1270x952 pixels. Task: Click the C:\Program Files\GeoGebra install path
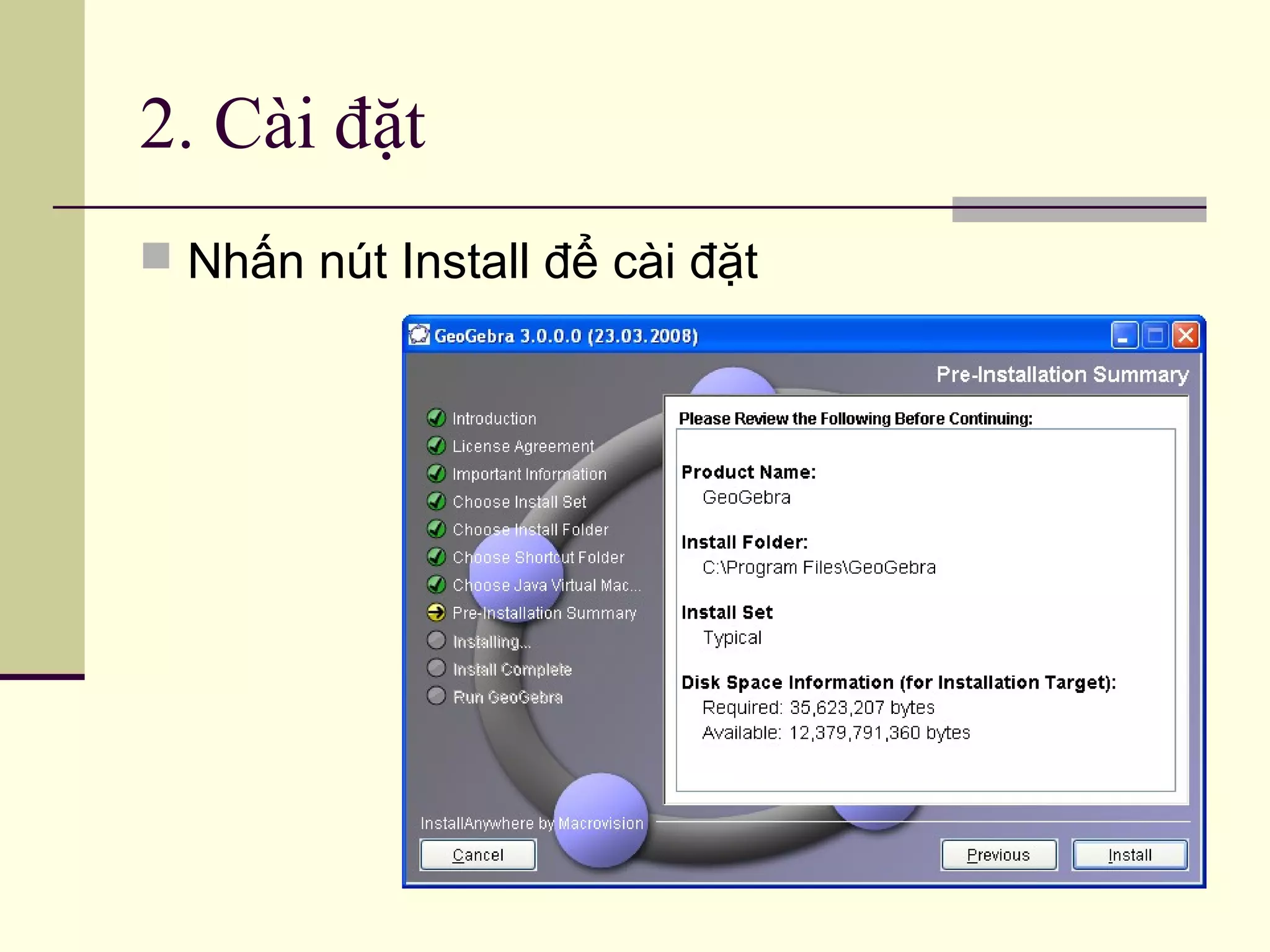(819, 567)
